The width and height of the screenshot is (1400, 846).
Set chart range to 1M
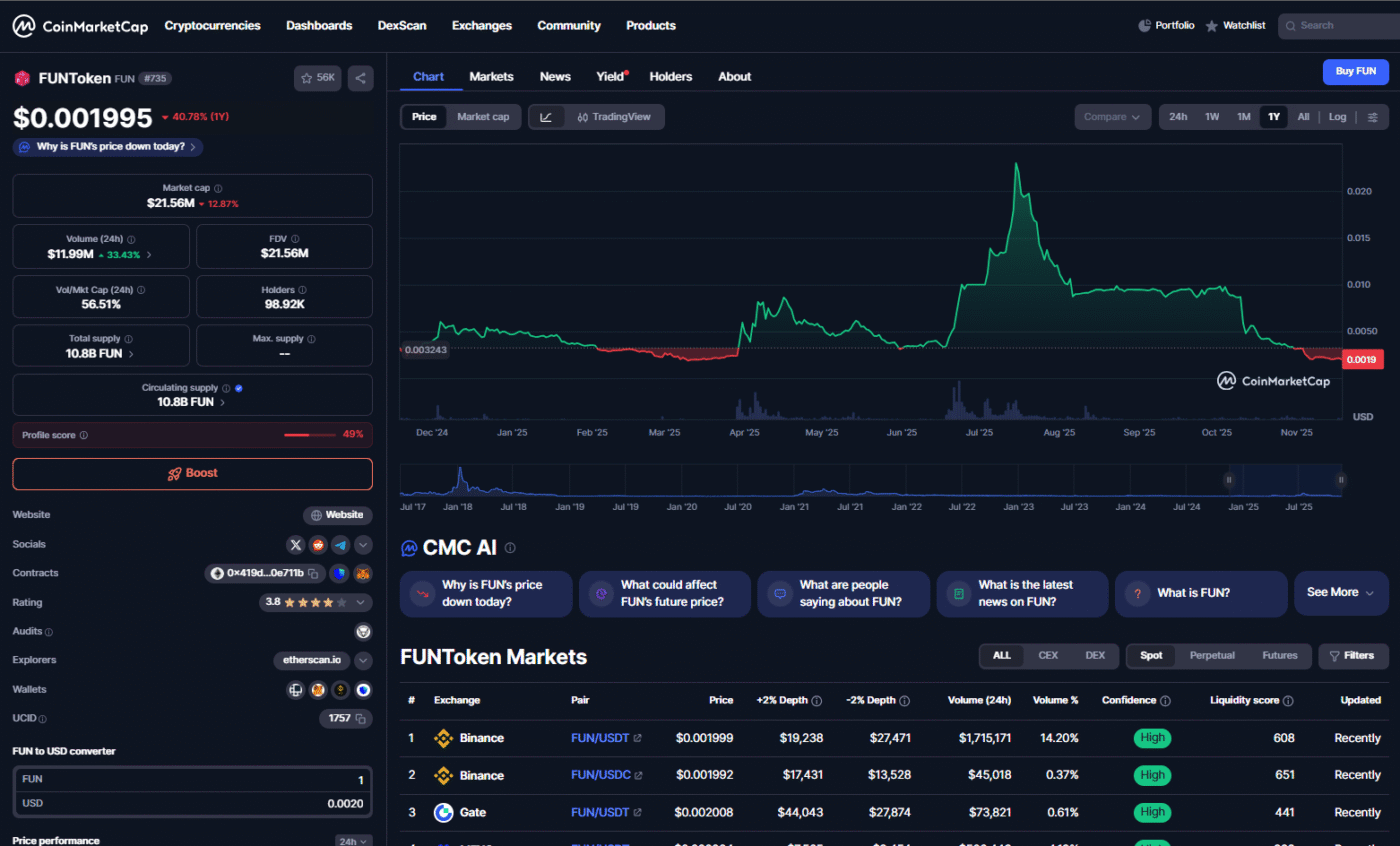[x=1244, y=117]
